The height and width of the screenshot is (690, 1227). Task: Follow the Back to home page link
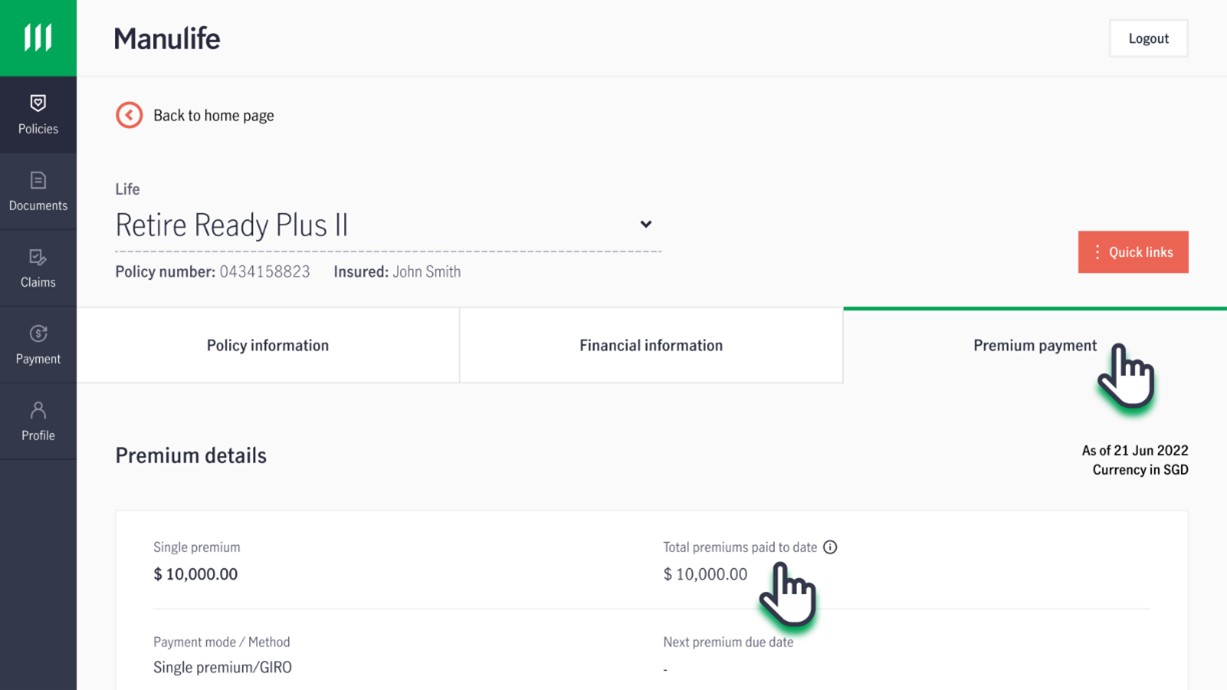[213, 115]
